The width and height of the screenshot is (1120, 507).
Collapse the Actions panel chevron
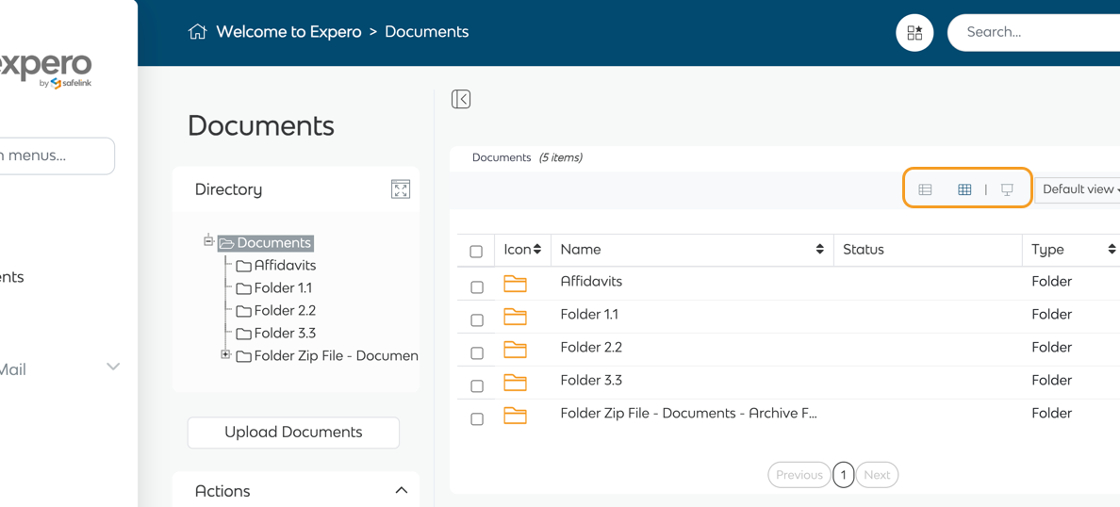401,491
